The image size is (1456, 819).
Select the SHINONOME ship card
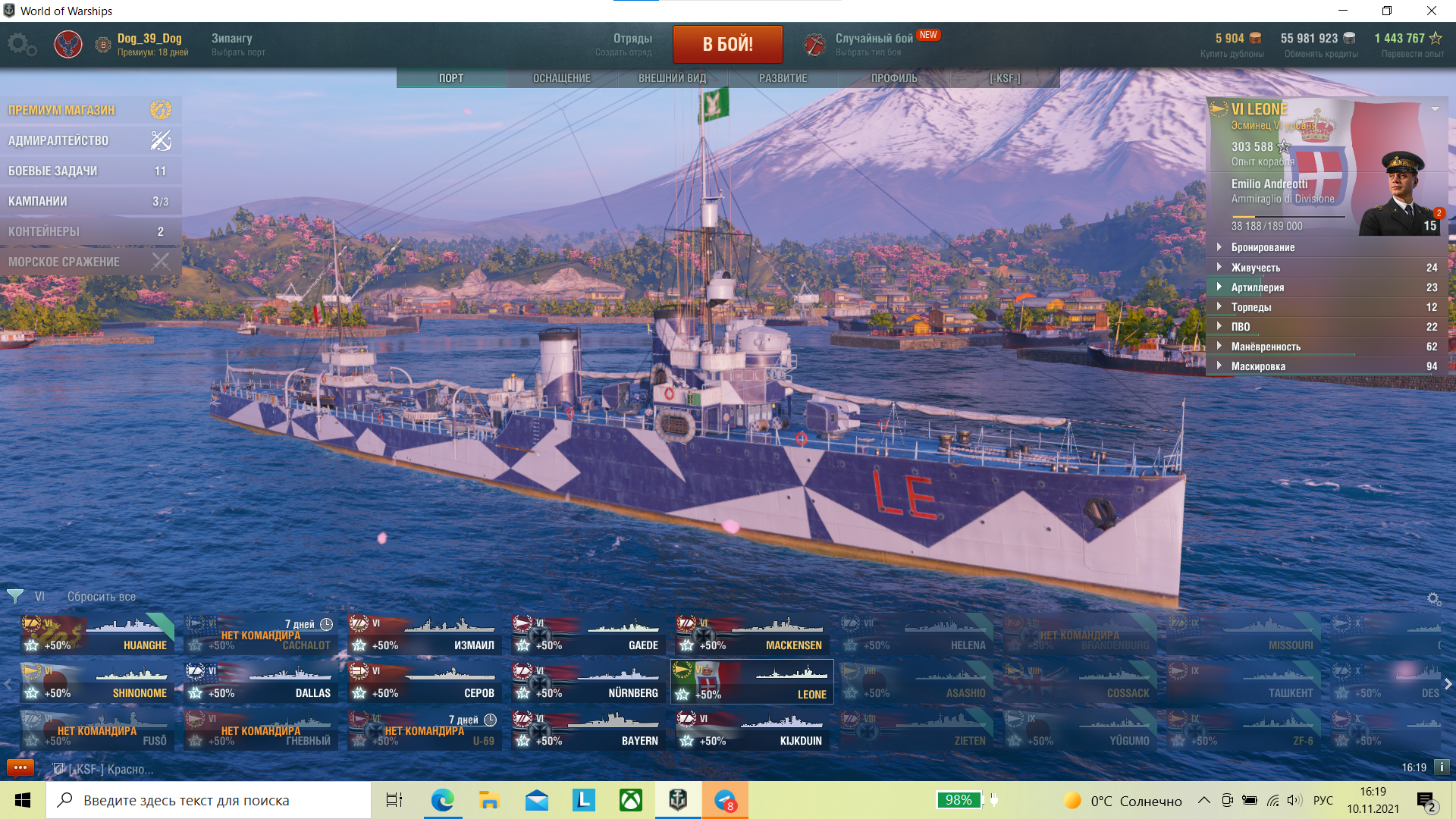(x=97, y=682)
